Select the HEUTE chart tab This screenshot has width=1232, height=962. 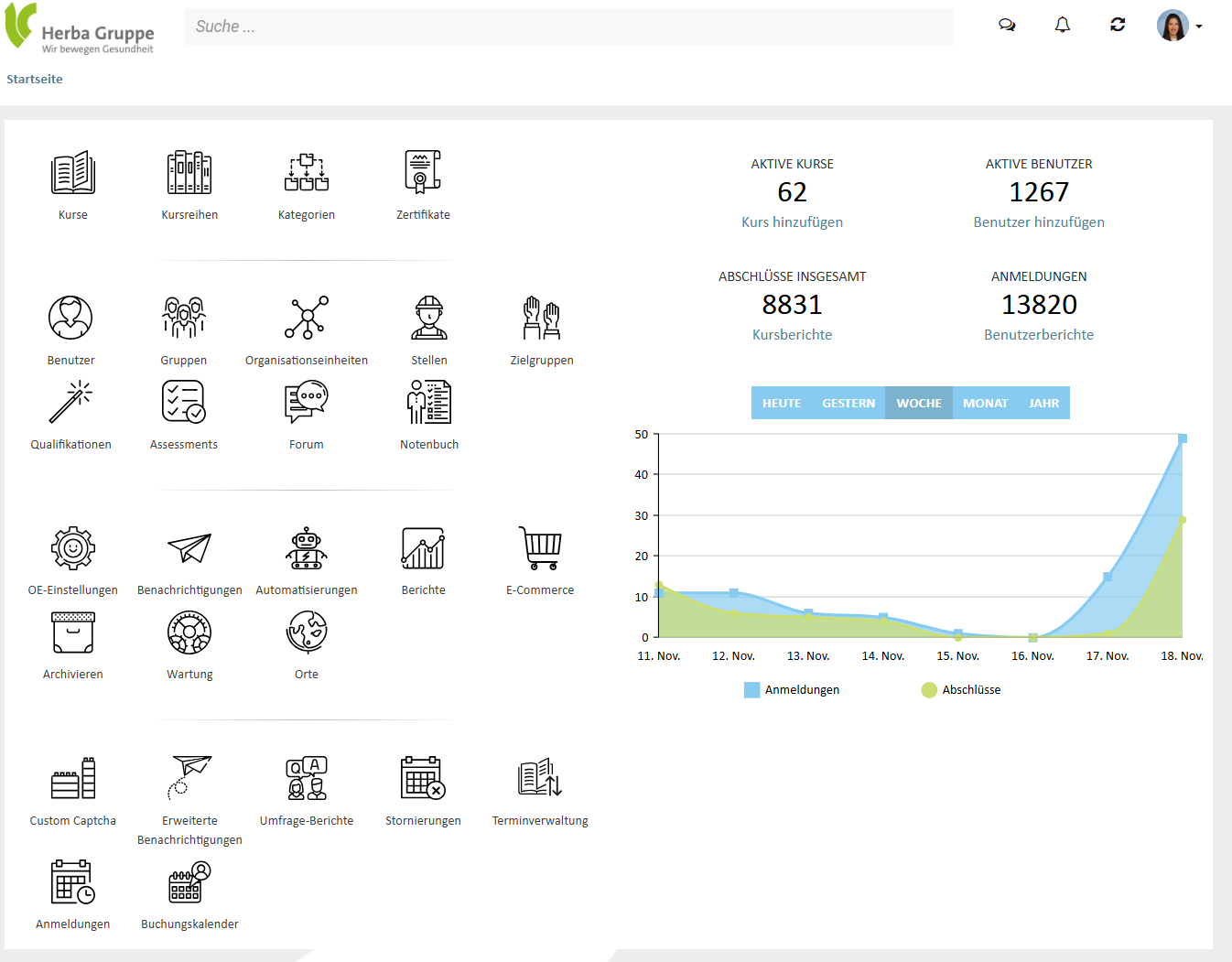781,403
